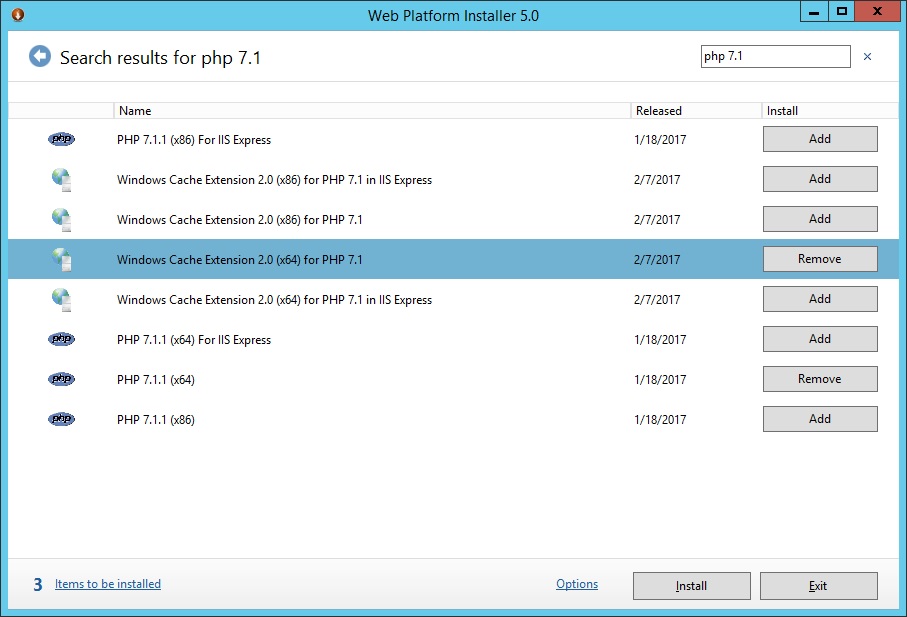Click the Search results for php 7.1 heading

coord(160,58)
